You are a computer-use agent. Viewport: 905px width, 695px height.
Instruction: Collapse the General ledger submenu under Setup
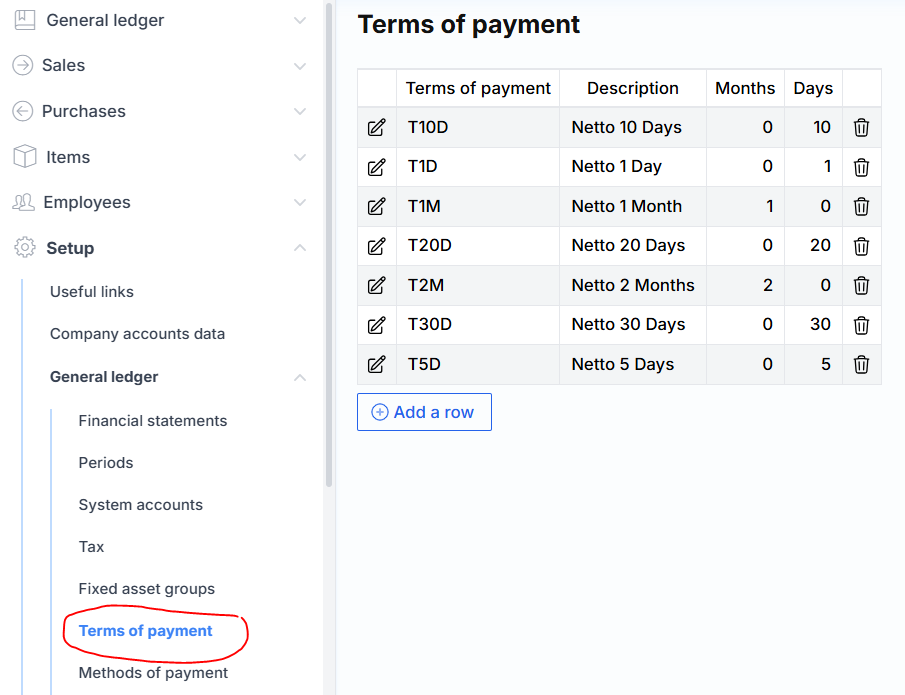299,377
